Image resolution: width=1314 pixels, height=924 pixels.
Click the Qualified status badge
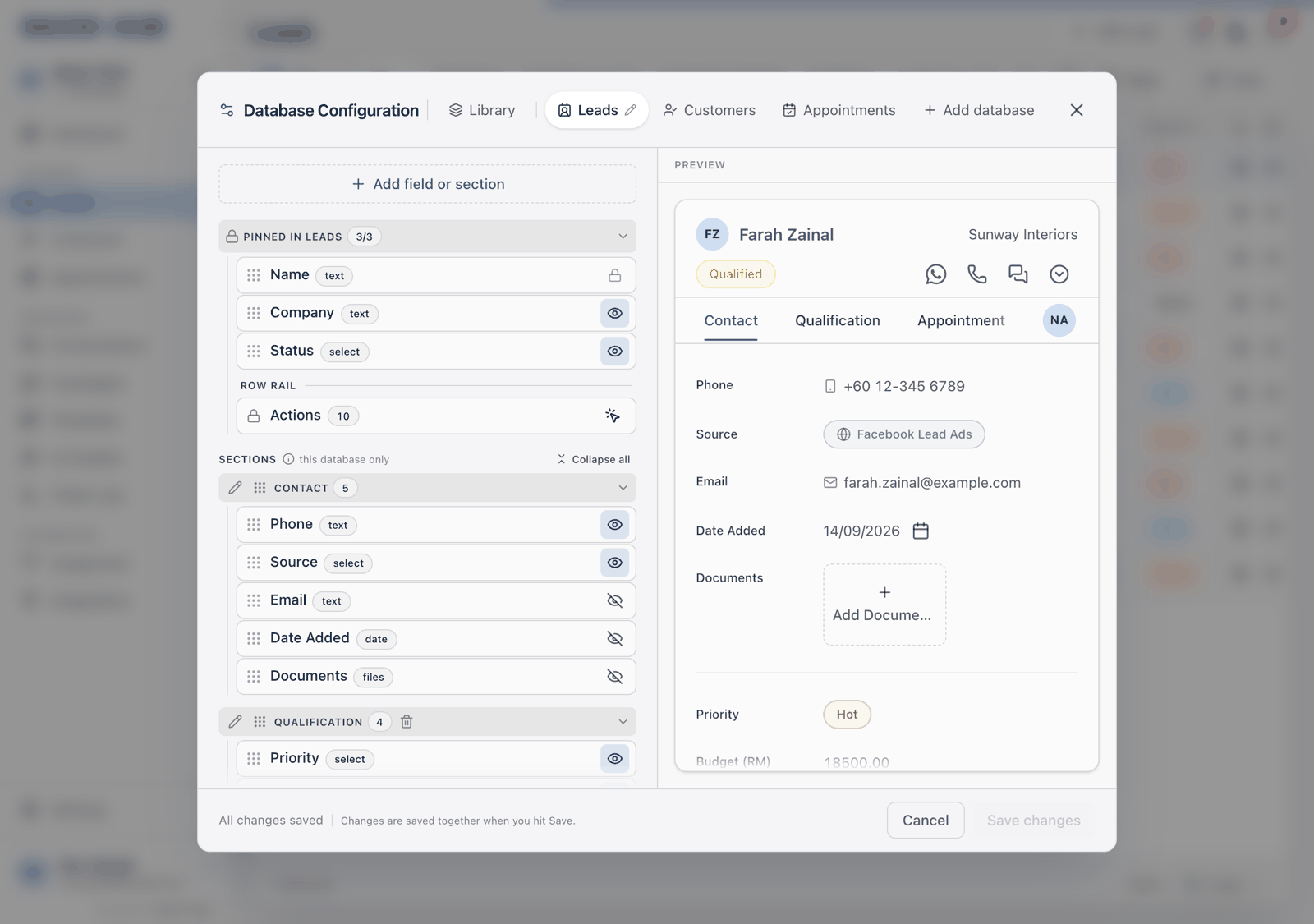coord(736,274)
